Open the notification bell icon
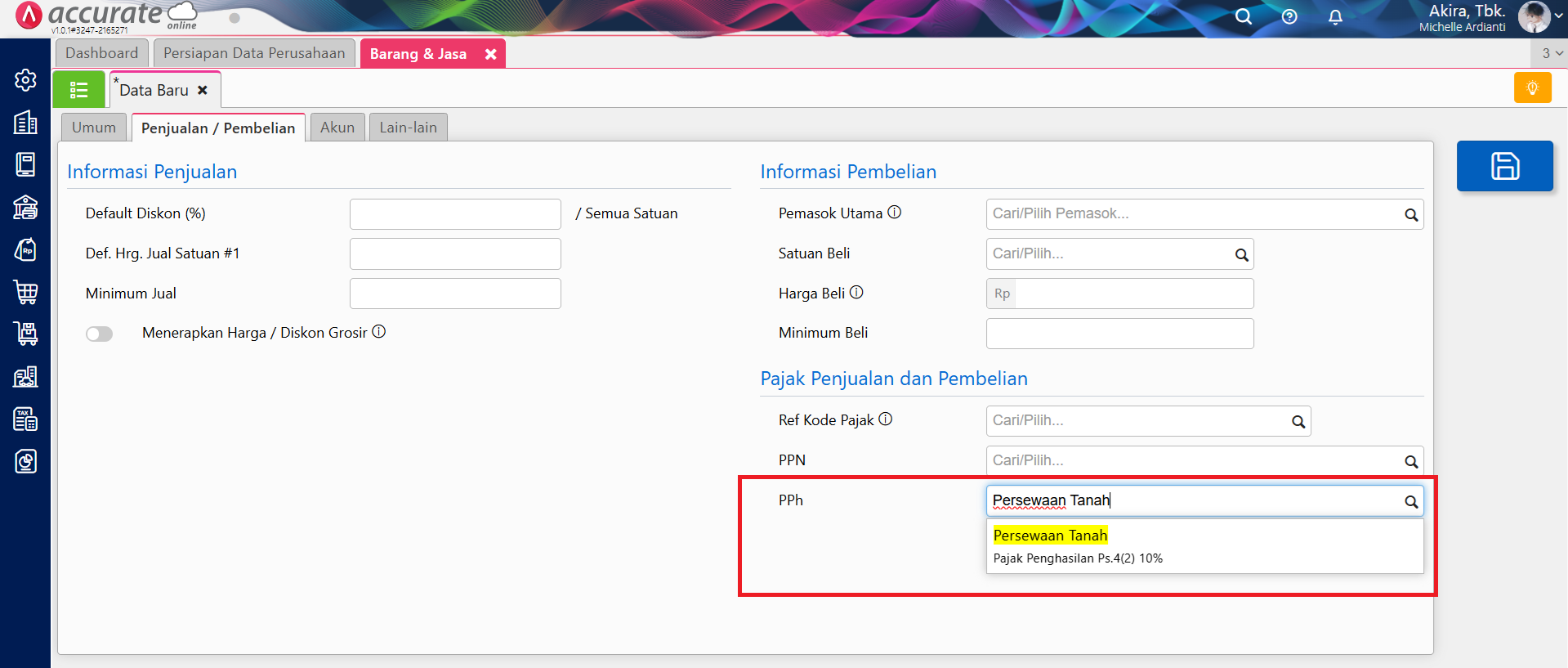The image size is (1568, 668). tap(1335, 17)
